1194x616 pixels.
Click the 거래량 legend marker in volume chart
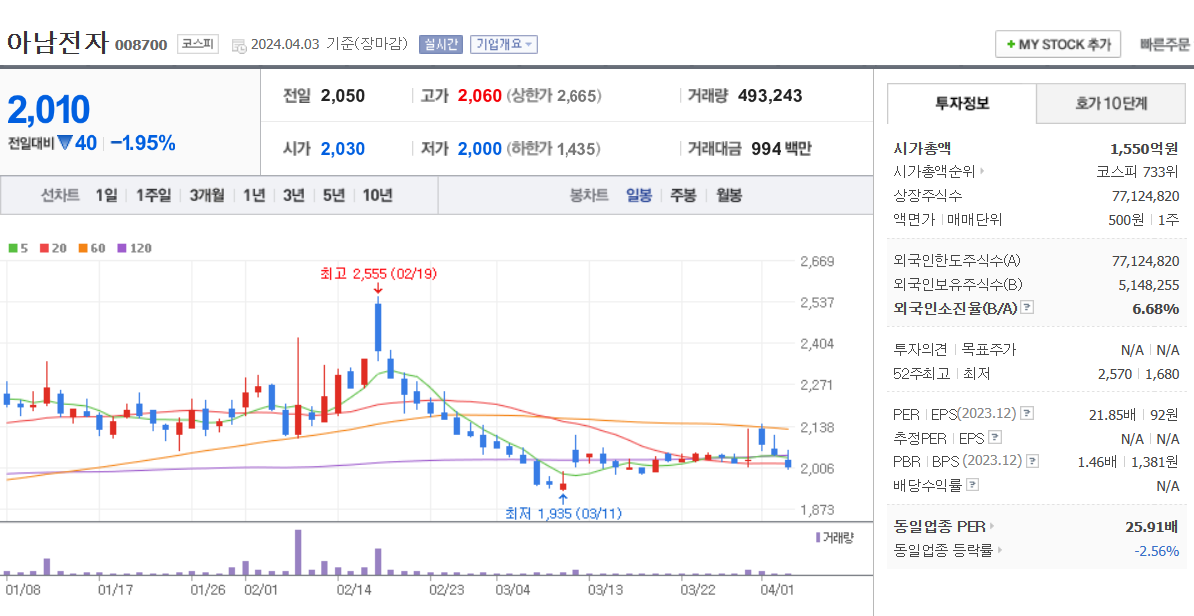point(819,538)
